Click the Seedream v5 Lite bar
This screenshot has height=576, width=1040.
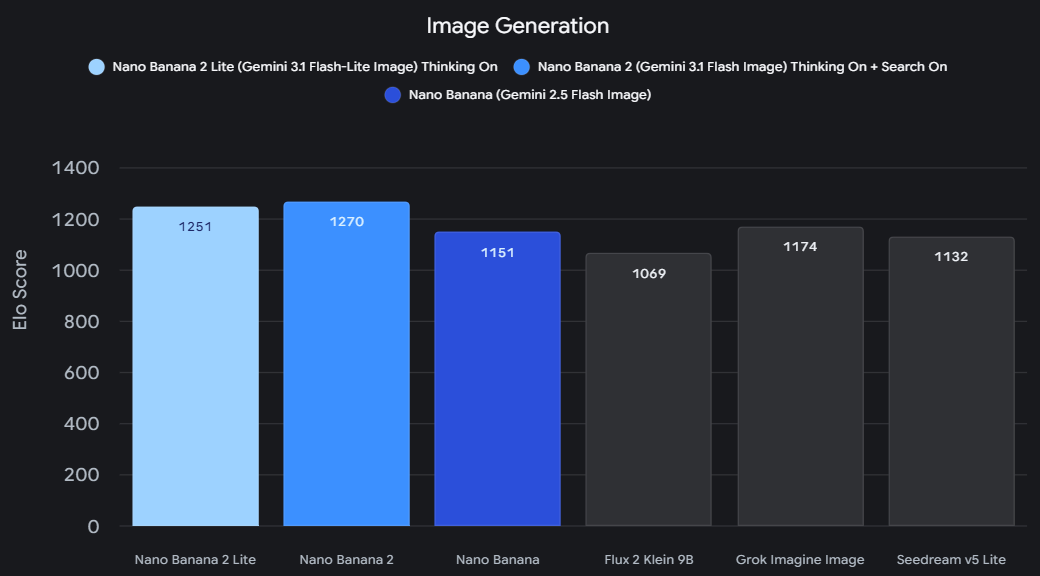(x=952, y=382)
